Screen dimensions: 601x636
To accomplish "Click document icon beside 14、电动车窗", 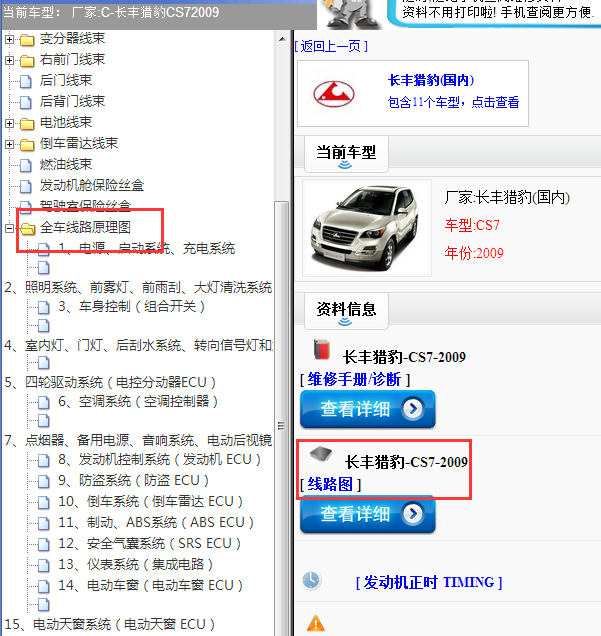I will [43, 587].
